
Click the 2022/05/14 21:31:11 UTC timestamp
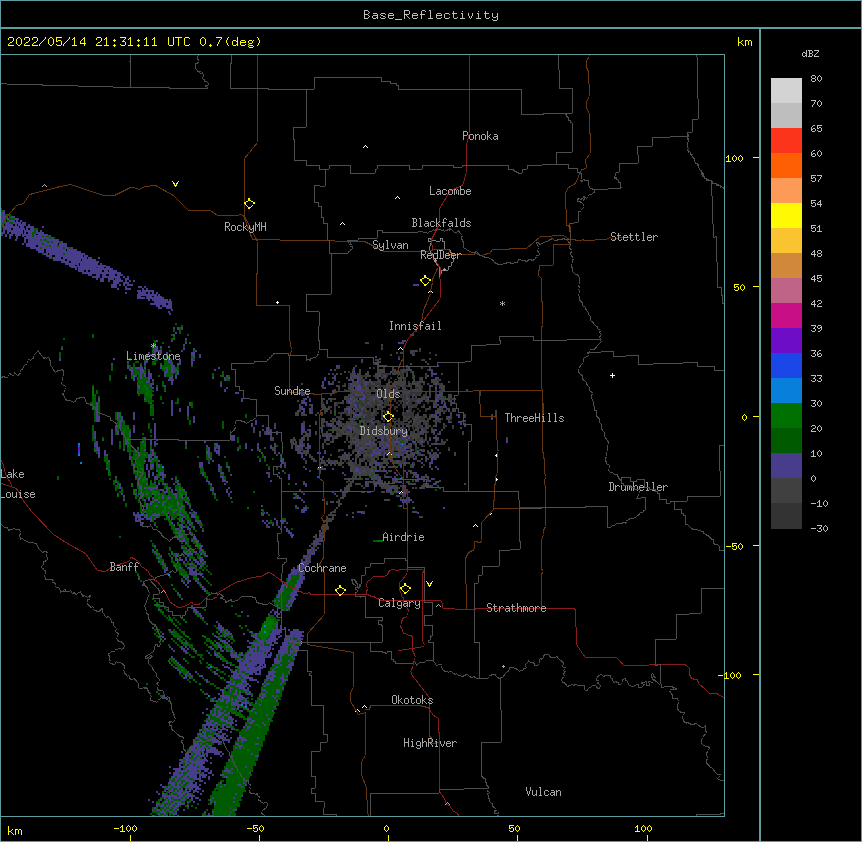[x=98, y=42]
